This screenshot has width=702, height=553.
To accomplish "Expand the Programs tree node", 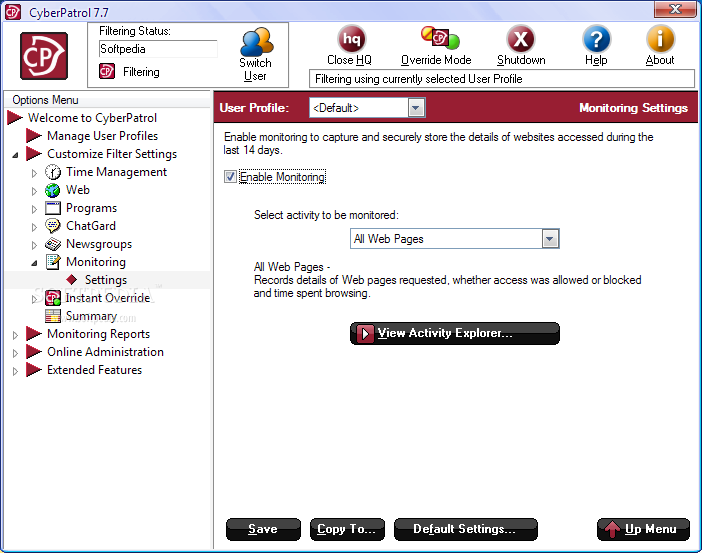I will coord(34,209).
